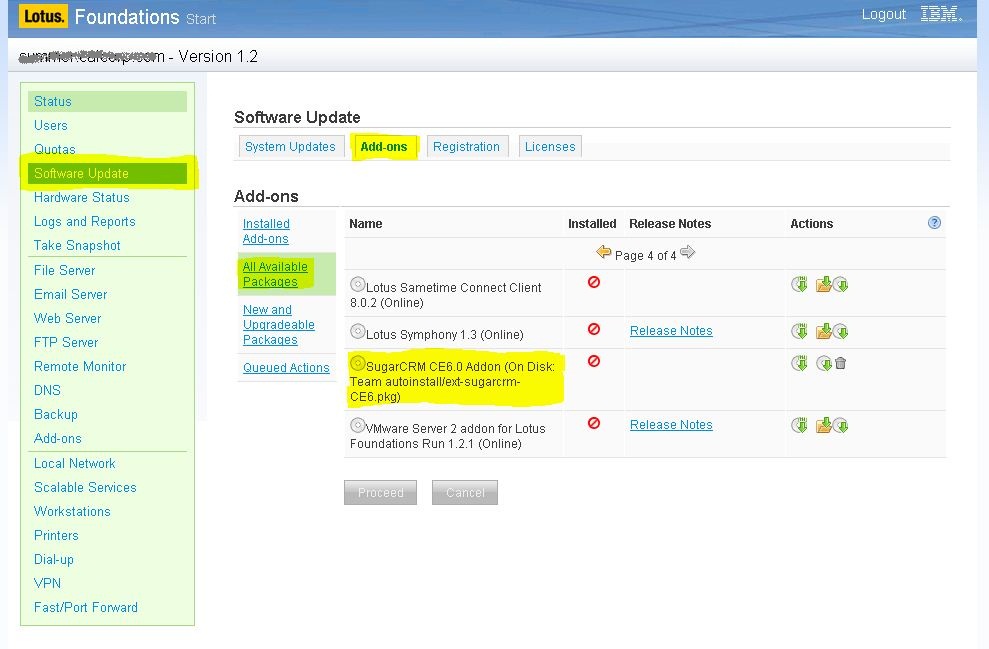The width and height of the screenshot is (989, 649).
Task: Click the badged disc install icon for VMware Server
Action: (x=799, y=425)
